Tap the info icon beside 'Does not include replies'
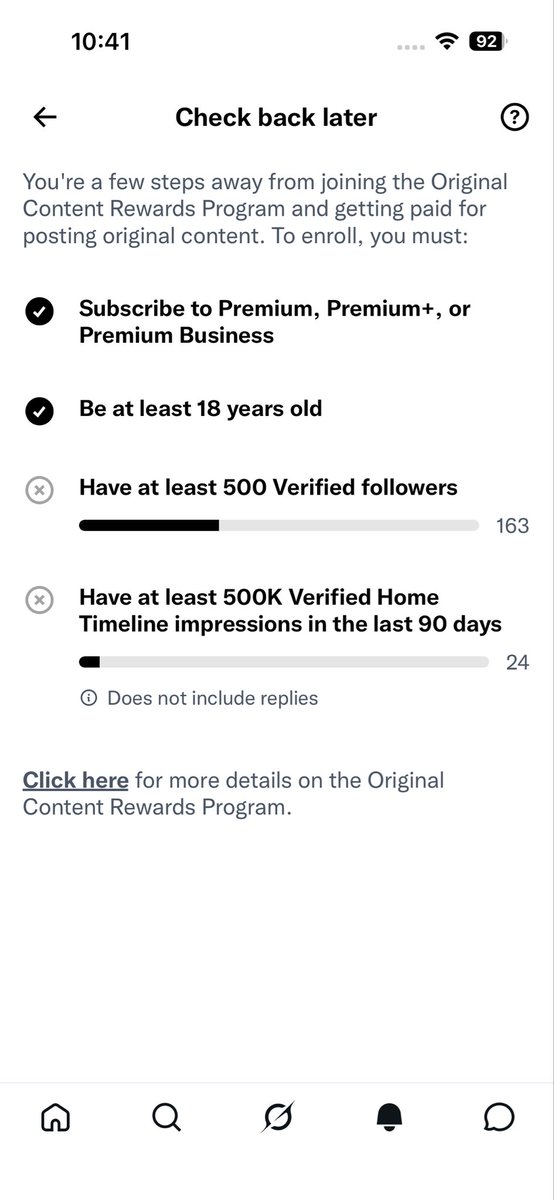Viewport: 554px width, 1200px height. click(x=88, y=698)
